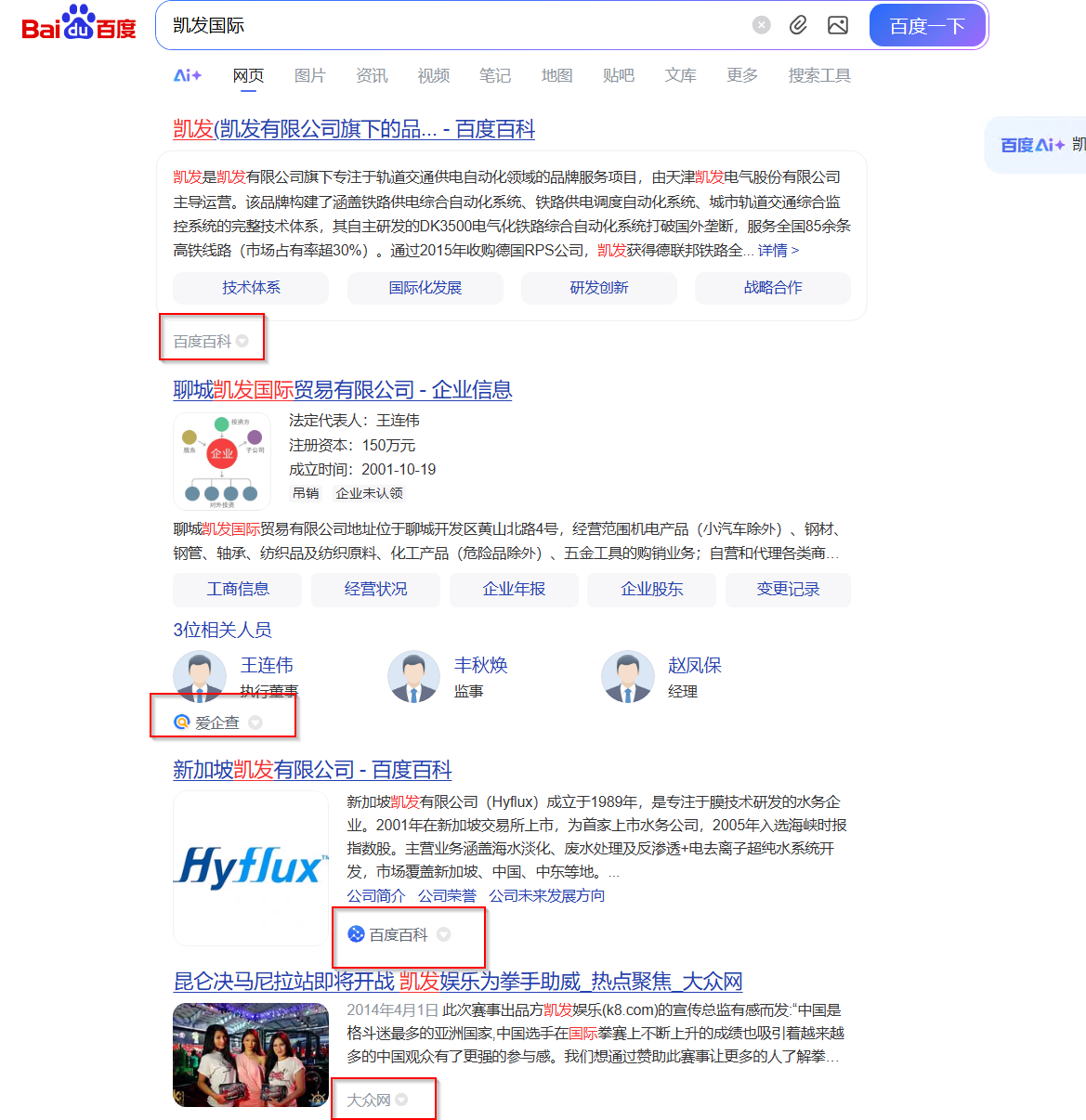Click the 爱企查 source logo icon
Image resolution: width=1086 pixels, height=1120 pixels.
182,722
